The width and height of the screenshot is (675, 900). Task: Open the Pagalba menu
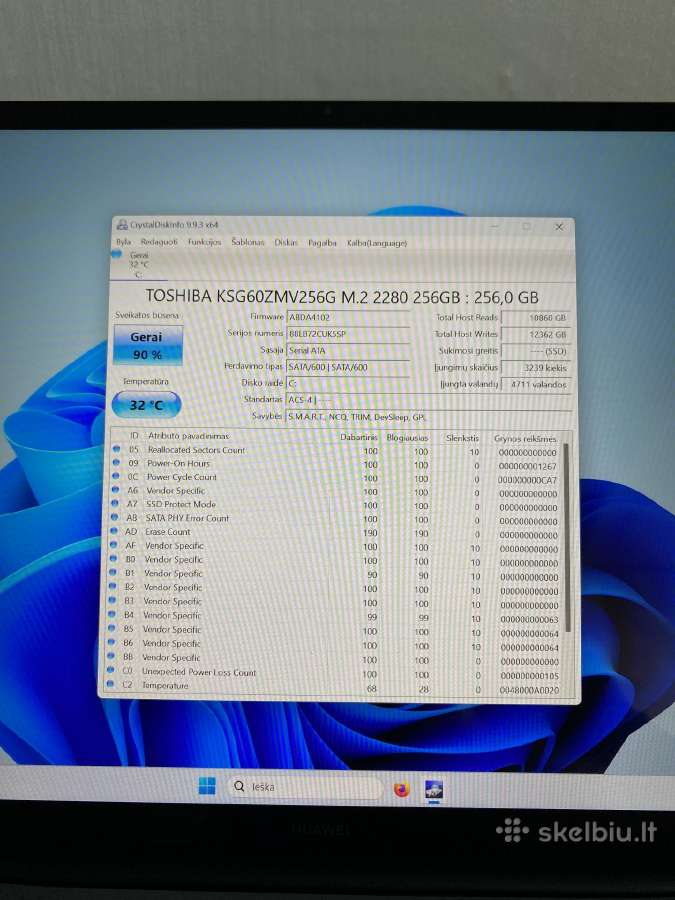[322, 243]
